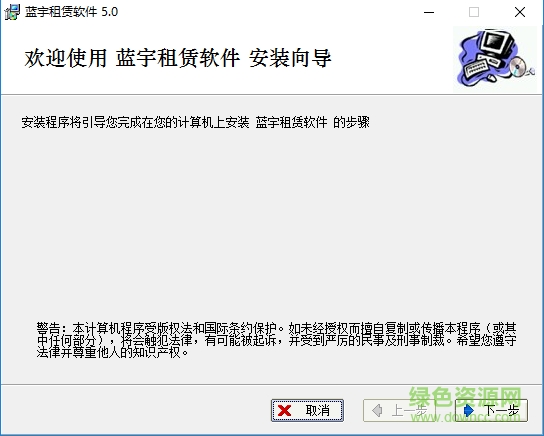Click the monitor in header graphic
544x436 pixels.
(x=495, y=42)
